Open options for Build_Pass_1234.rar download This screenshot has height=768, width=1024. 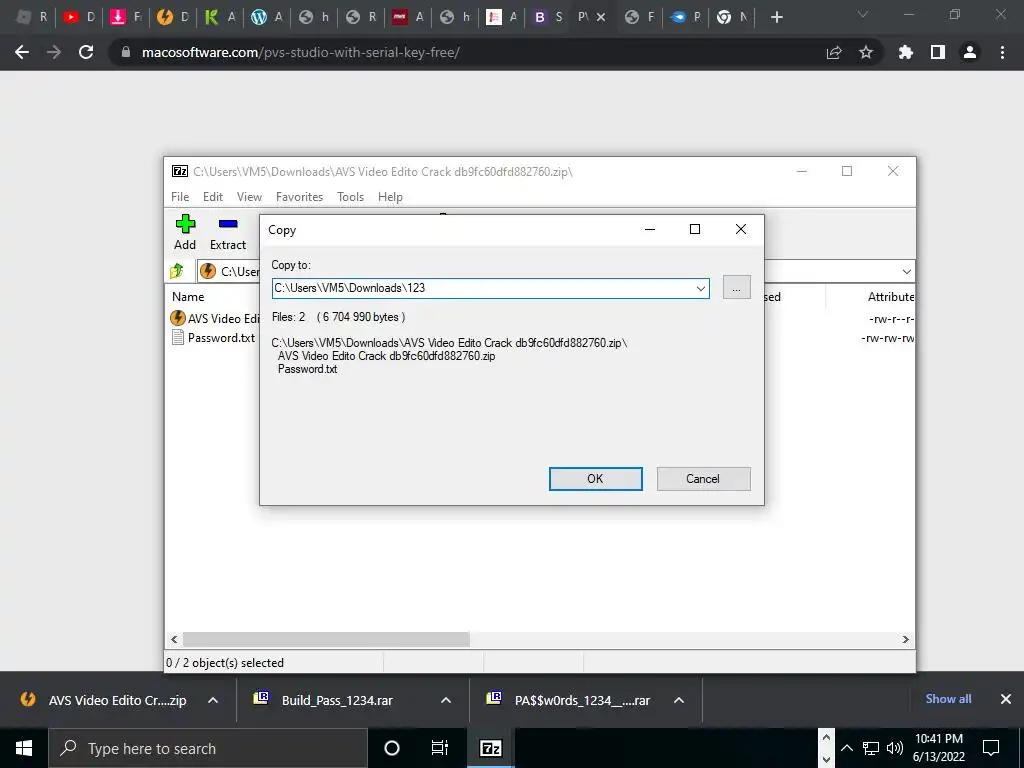[446, 700]
